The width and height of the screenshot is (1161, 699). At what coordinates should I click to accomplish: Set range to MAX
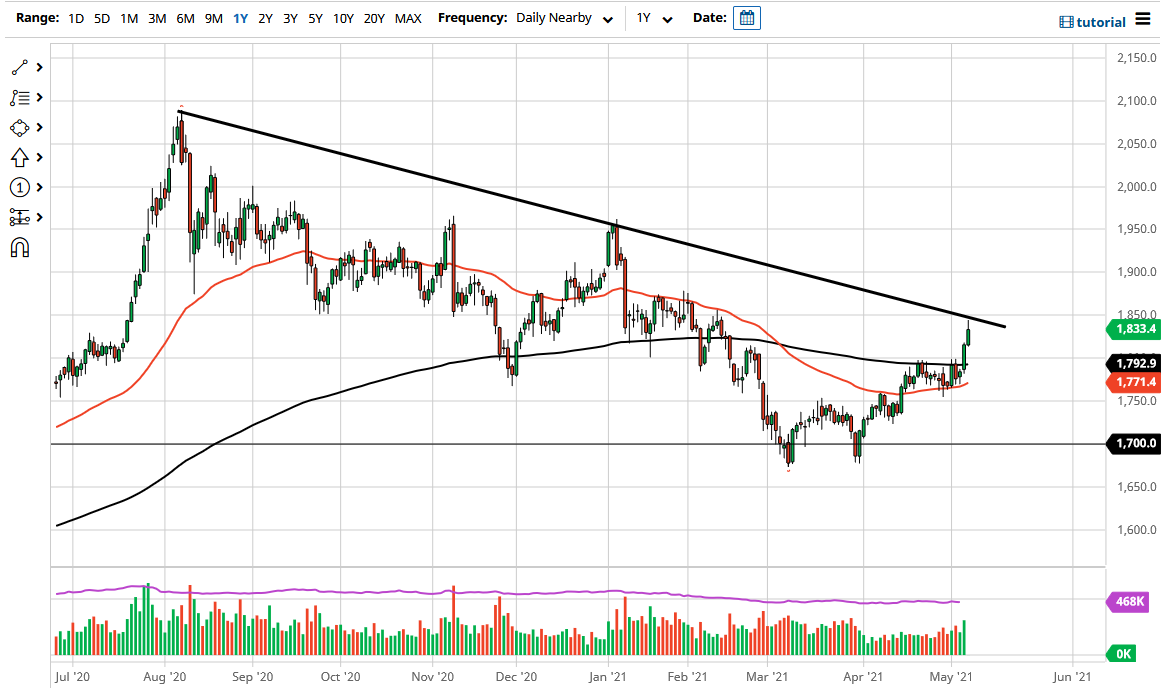[408, 19]
